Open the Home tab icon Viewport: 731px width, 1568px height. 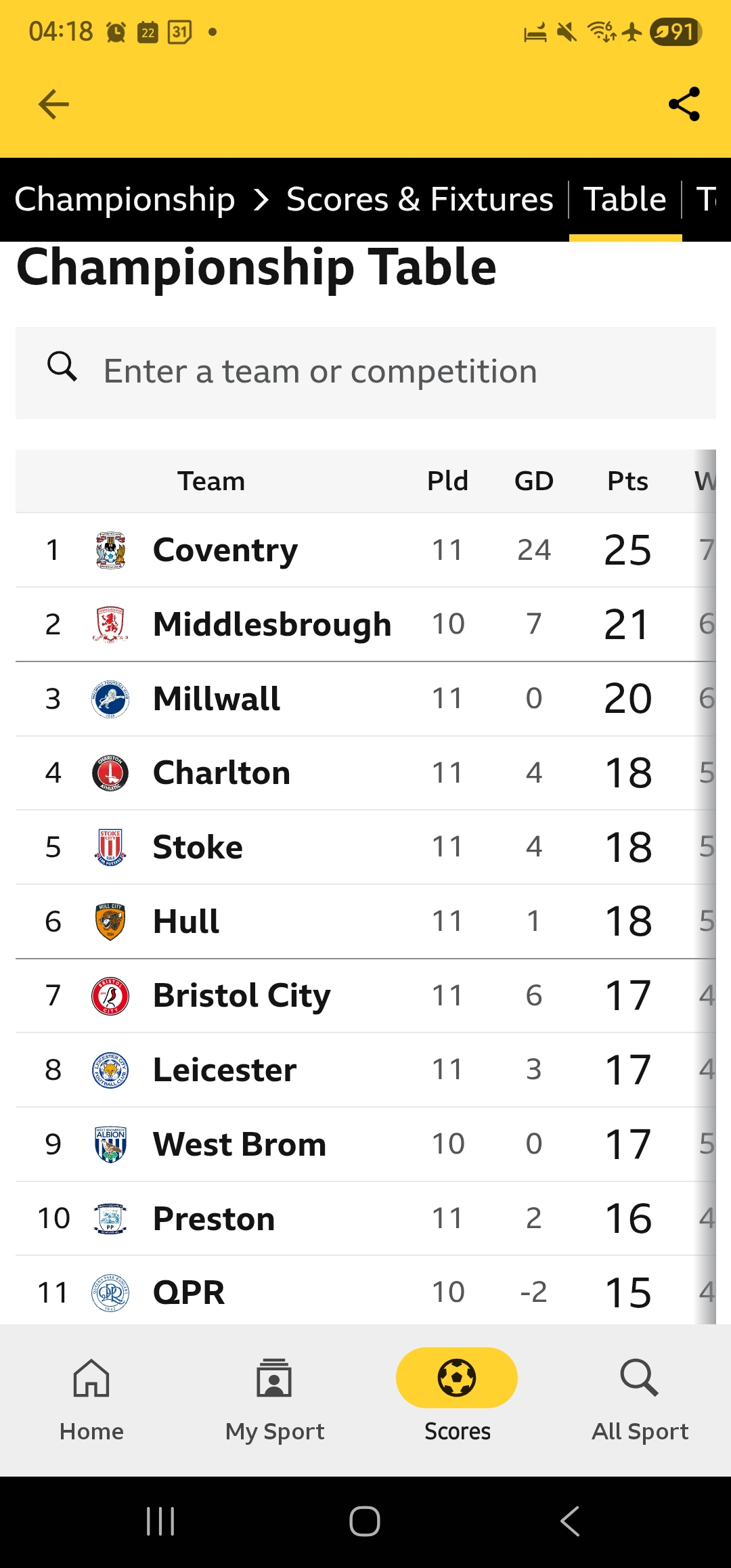pyautogui.click(x=91, y=1378)
